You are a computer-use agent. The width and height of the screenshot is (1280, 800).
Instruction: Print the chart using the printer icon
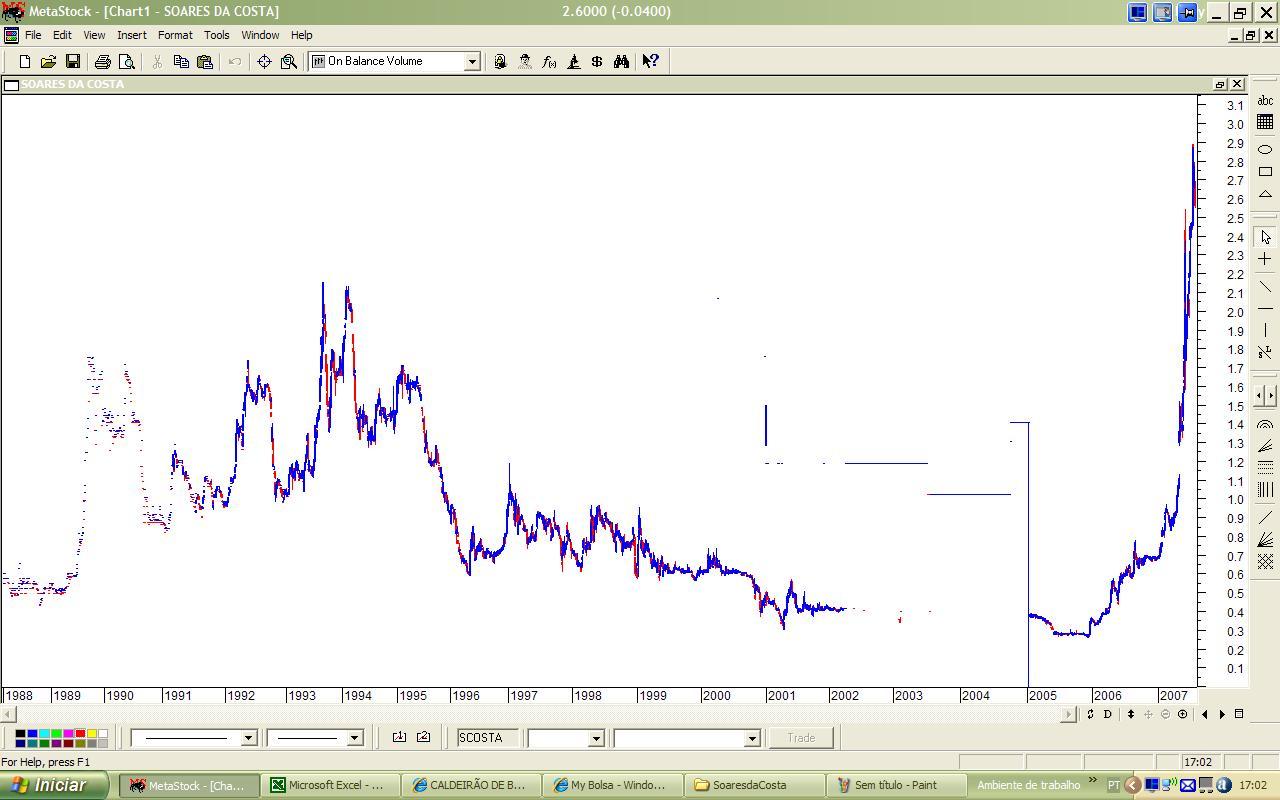[102, 61]
